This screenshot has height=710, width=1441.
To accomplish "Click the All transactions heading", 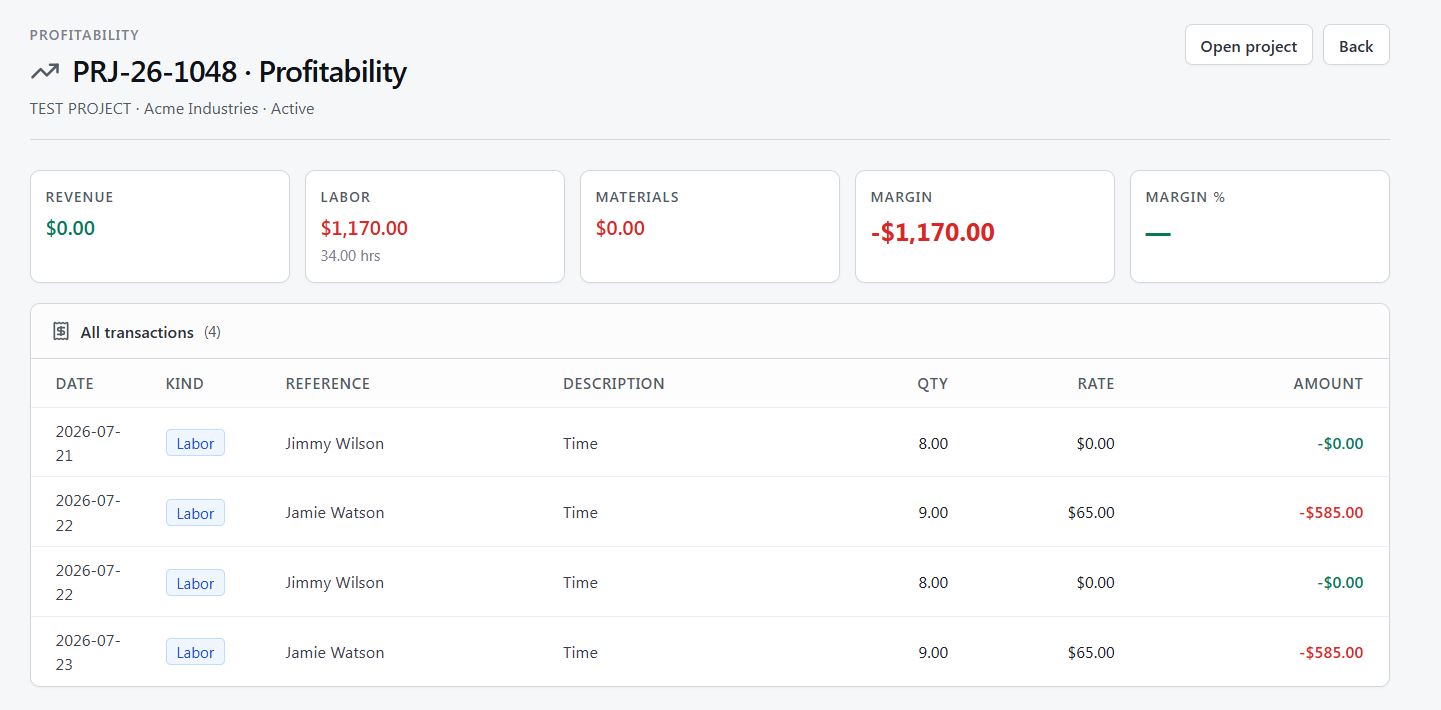I will tap(137, 332).
